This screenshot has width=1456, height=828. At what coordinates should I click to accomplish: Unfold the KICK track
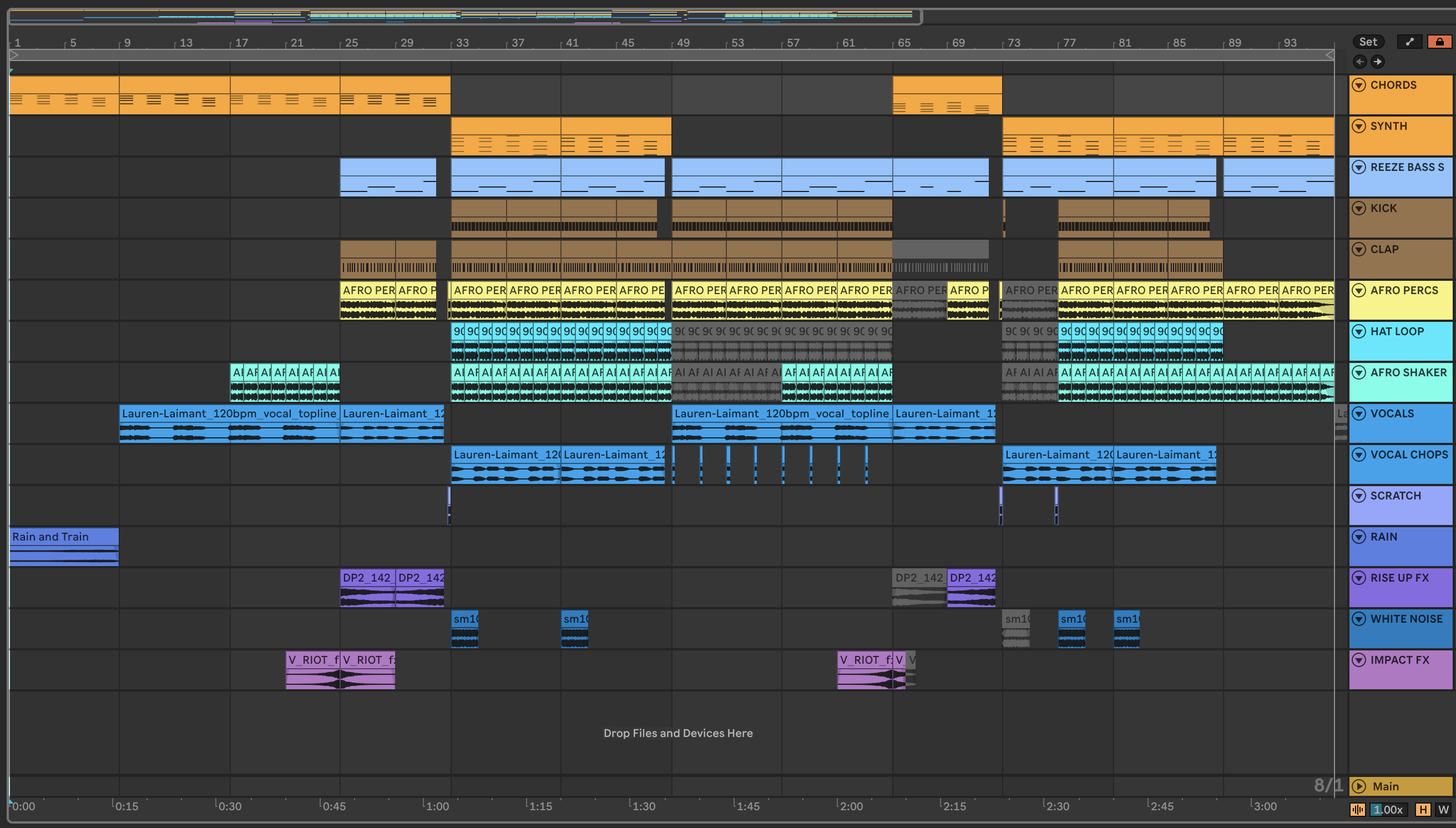point(1359,208)
